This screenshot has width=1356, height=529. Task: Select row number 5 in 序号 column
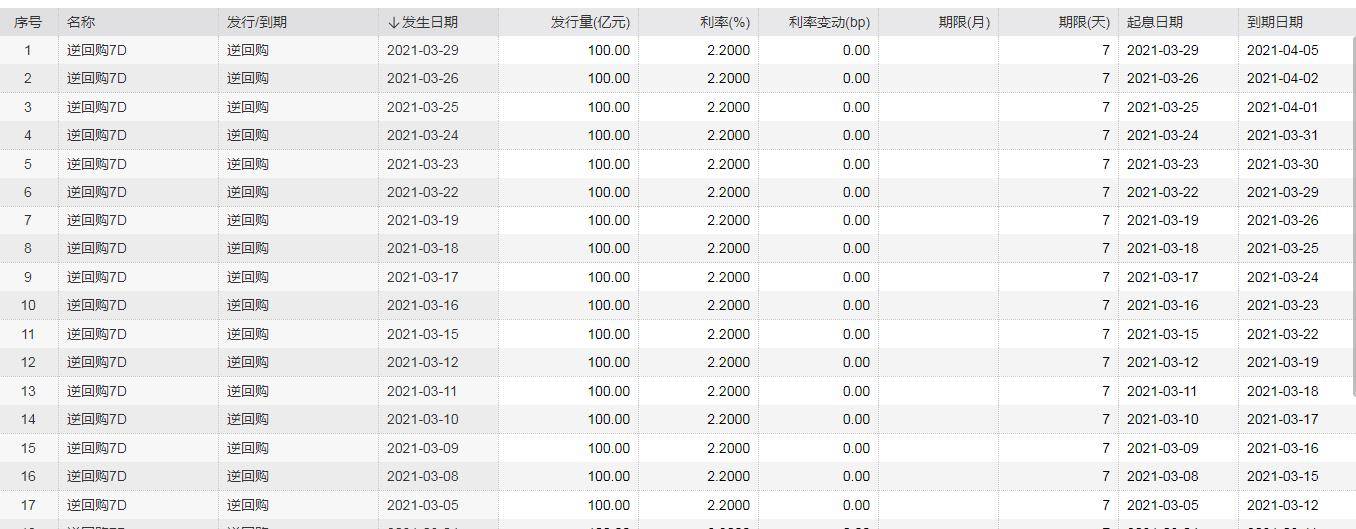28,164
